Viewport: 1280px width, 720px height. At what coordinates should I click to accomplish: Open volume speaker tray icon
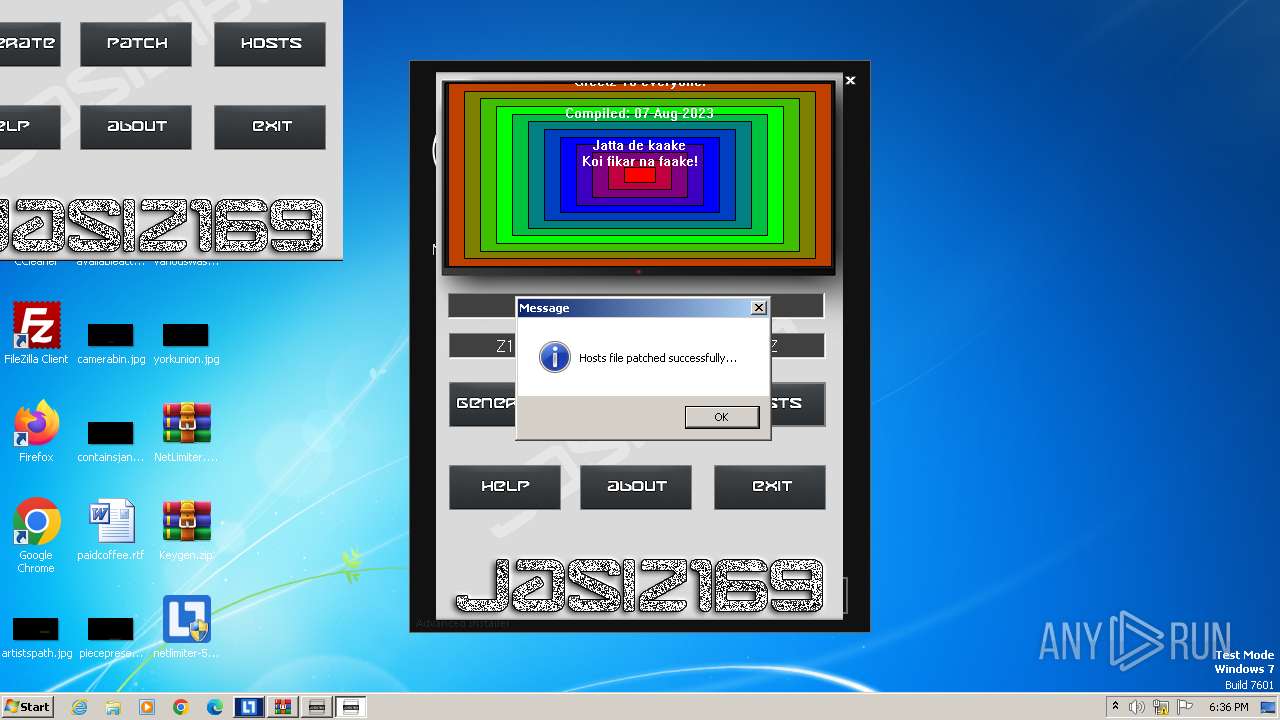1137,707
